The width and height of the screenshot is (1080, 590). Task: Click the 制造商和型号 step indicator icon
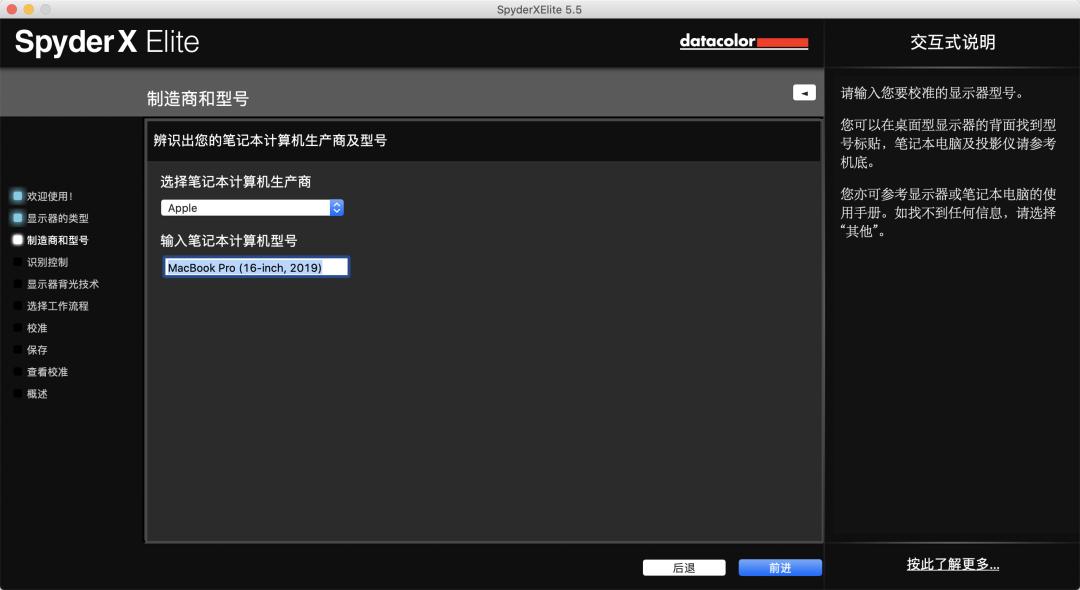(18, 240)
